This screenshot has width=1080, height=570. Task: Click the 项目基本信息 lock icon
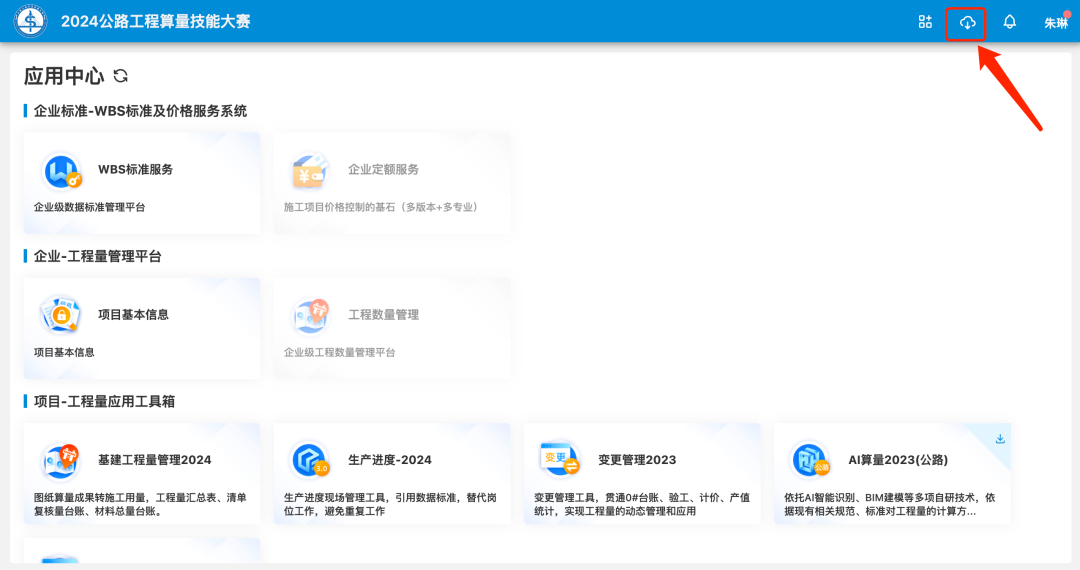click(x=61, y=315)
